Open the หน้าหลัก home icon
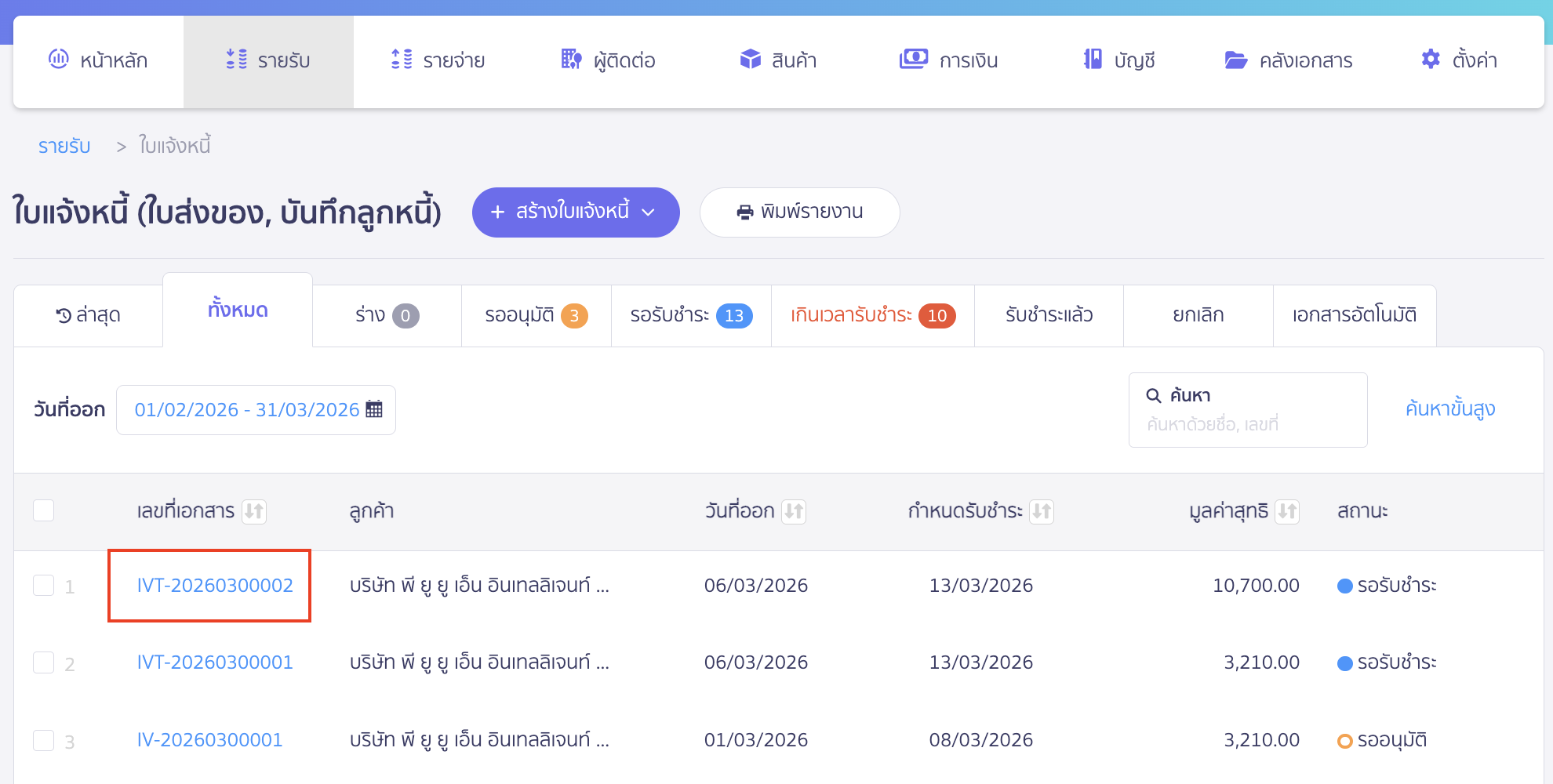Image resolution: width=1553 pixels, height=784 pixels. (58, 60)
